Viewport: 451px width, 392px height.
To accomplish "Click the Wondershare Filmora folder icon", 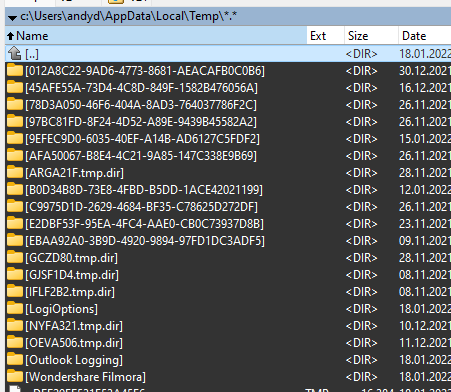I will tap(15, 376).
